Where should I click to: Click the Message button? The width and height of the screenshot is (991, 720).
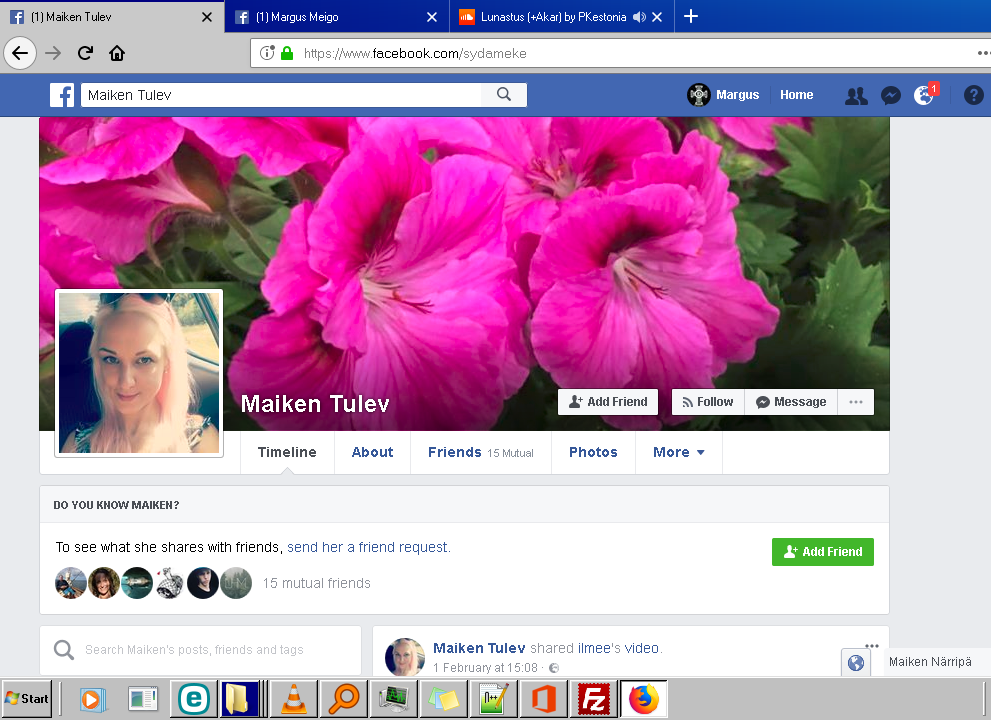coord(791,402)
